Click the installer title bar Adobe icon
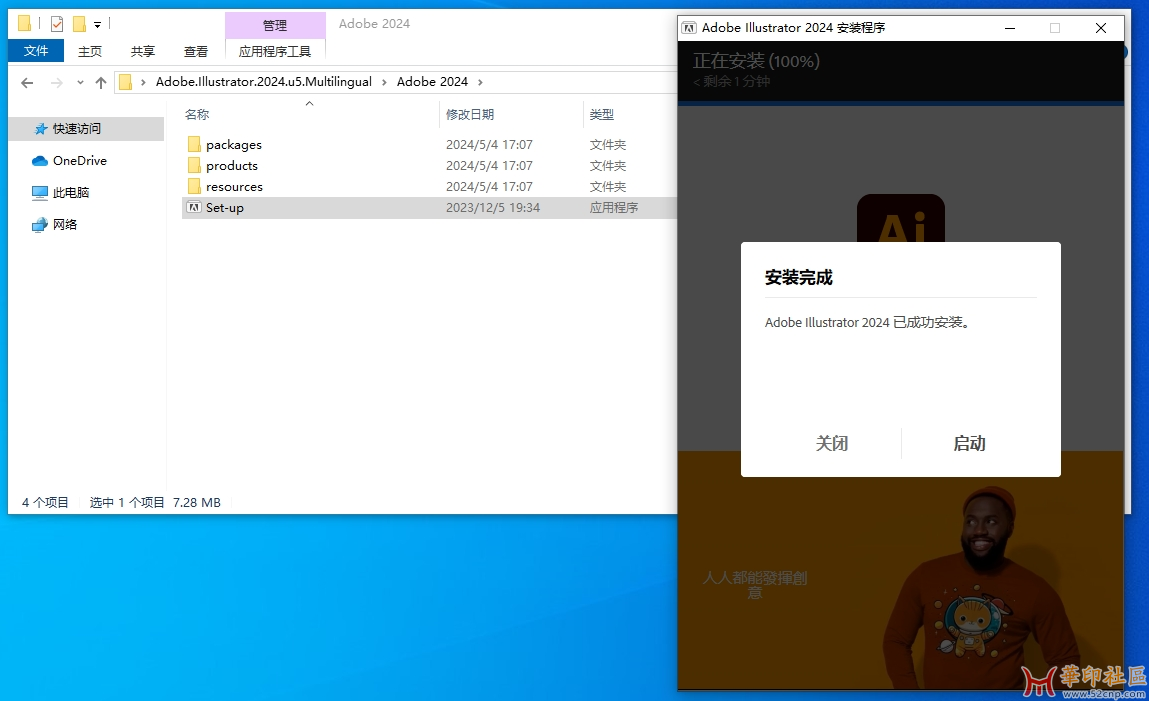1149x701 pixels. click(689, 28)
